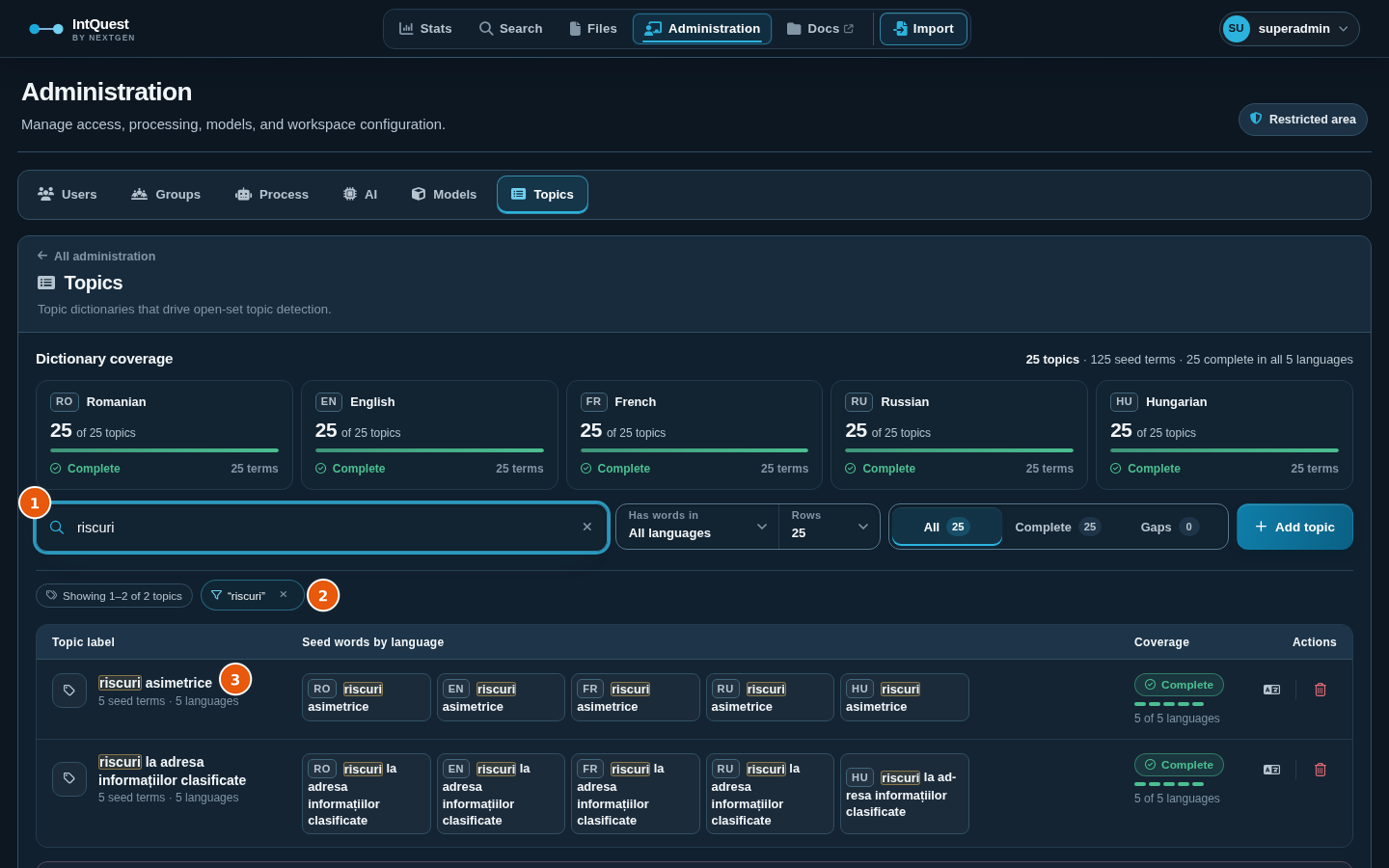
Task: Click the Russian coverage card
Action: [959, 435]
